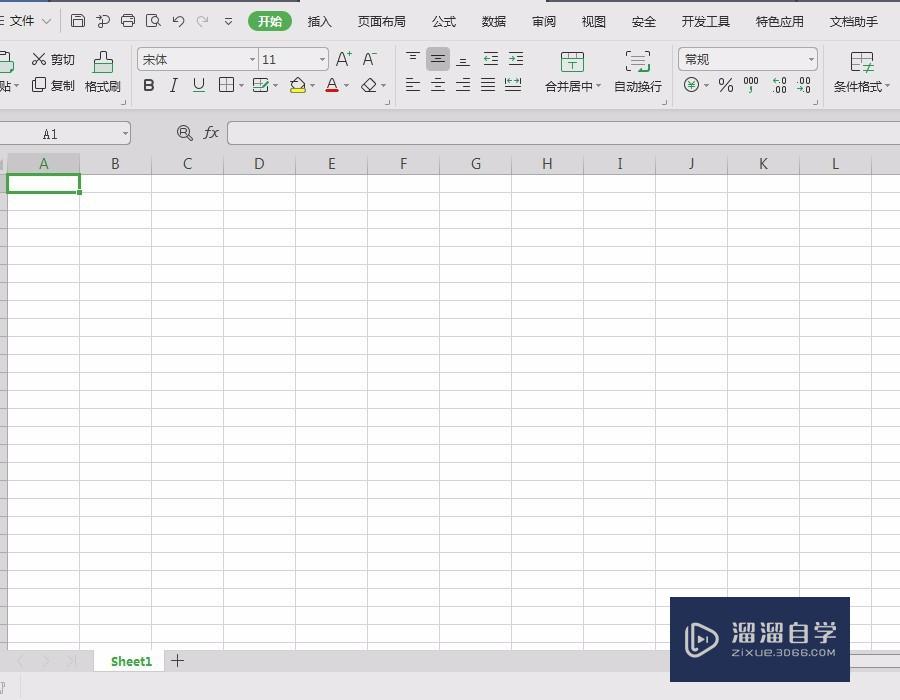The width and height of the screenshot is (900, 700).
Task: Activate the Format Painter (格式刷)
Action: (103, 72)
